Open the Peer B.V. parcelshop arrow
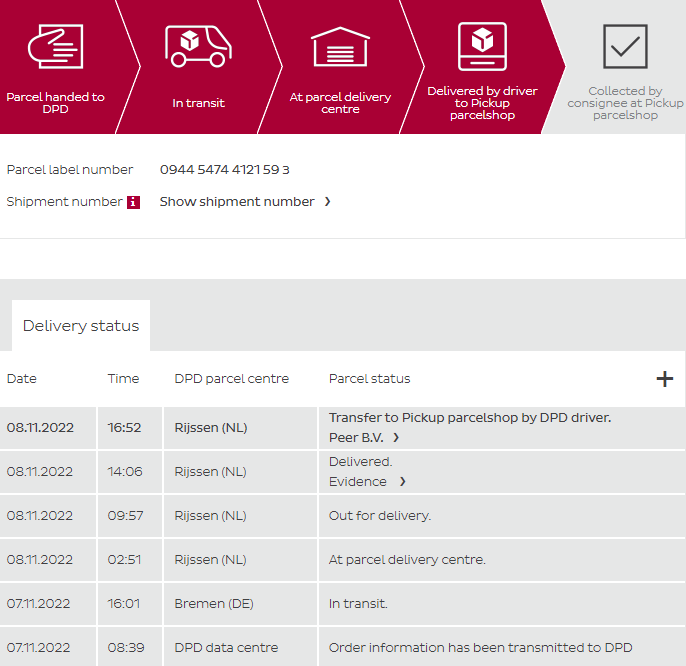This screenshot has height=666, width=686. [x=396, y=438]
